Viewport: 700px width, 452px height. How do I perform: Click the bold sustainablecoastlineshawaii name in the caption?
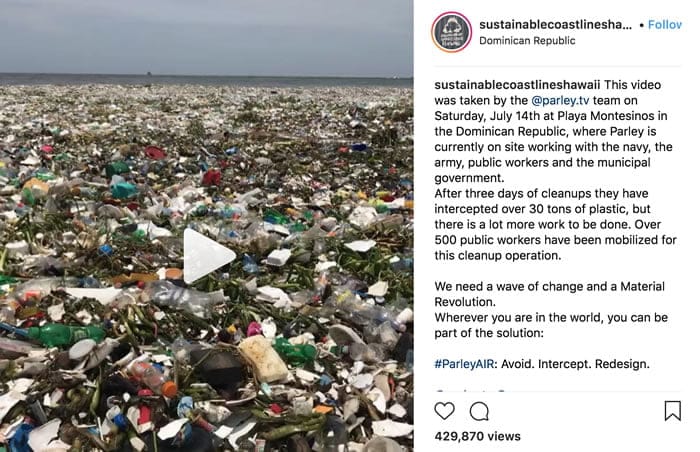pos(517,85)
